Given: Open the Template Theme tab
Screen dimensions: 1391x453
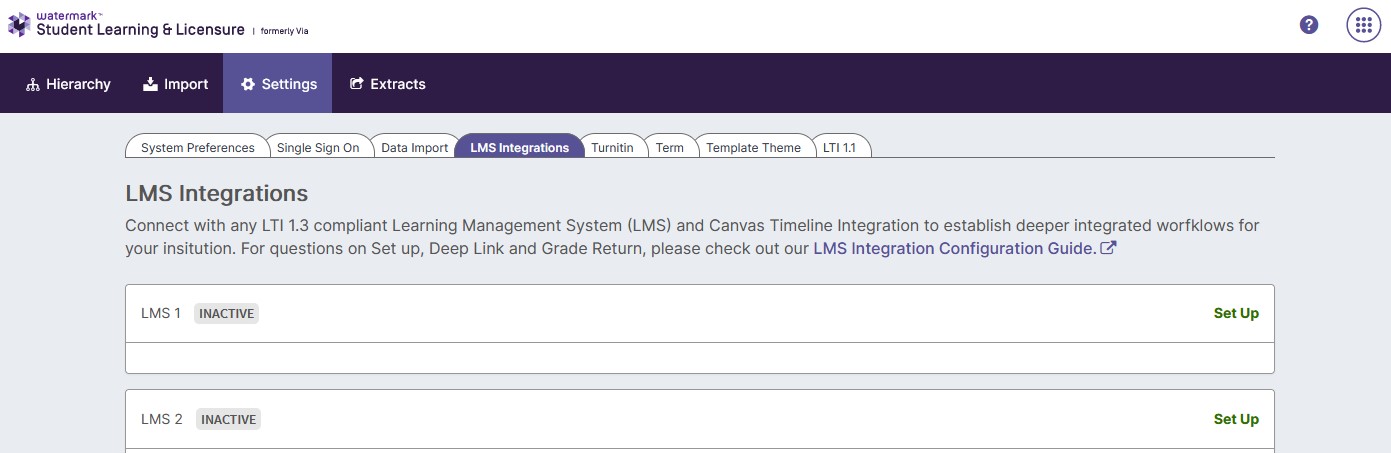Looking at the screenshot, I should tap(753, 147).
